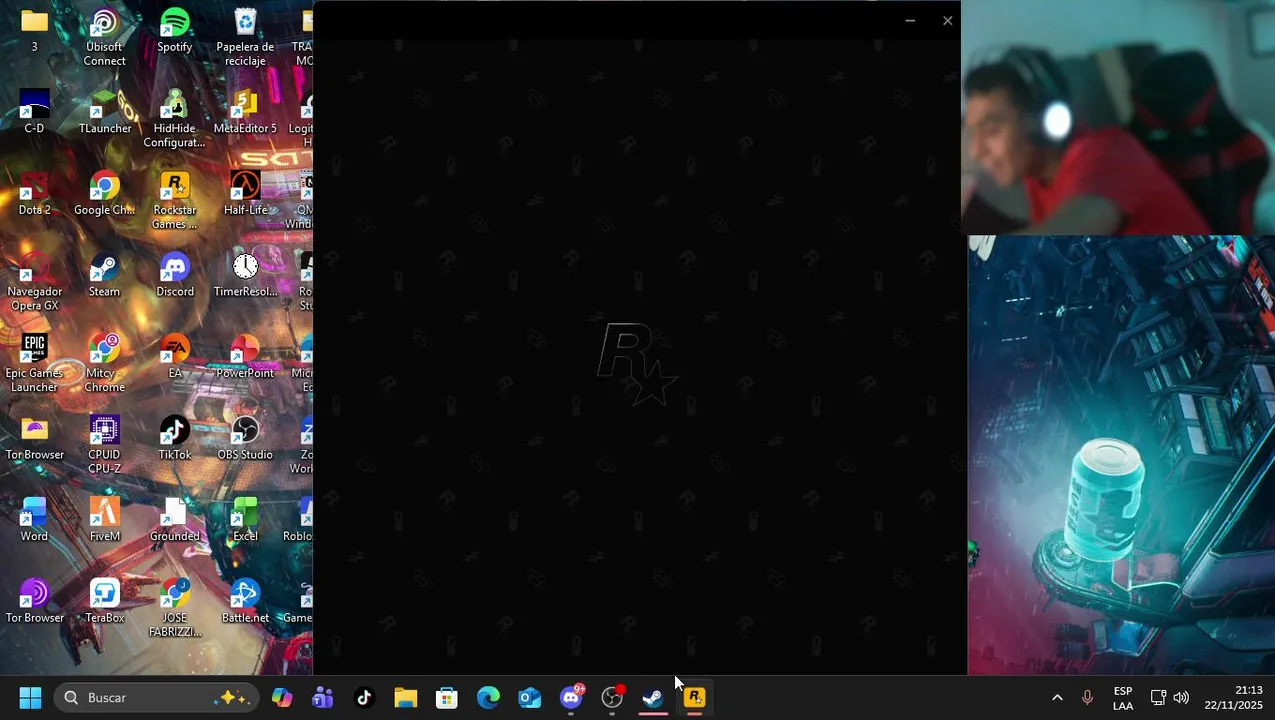Select the Half-Life desktop icon
This screenshot has width=1275, height=720.
[x=245, y=194]
